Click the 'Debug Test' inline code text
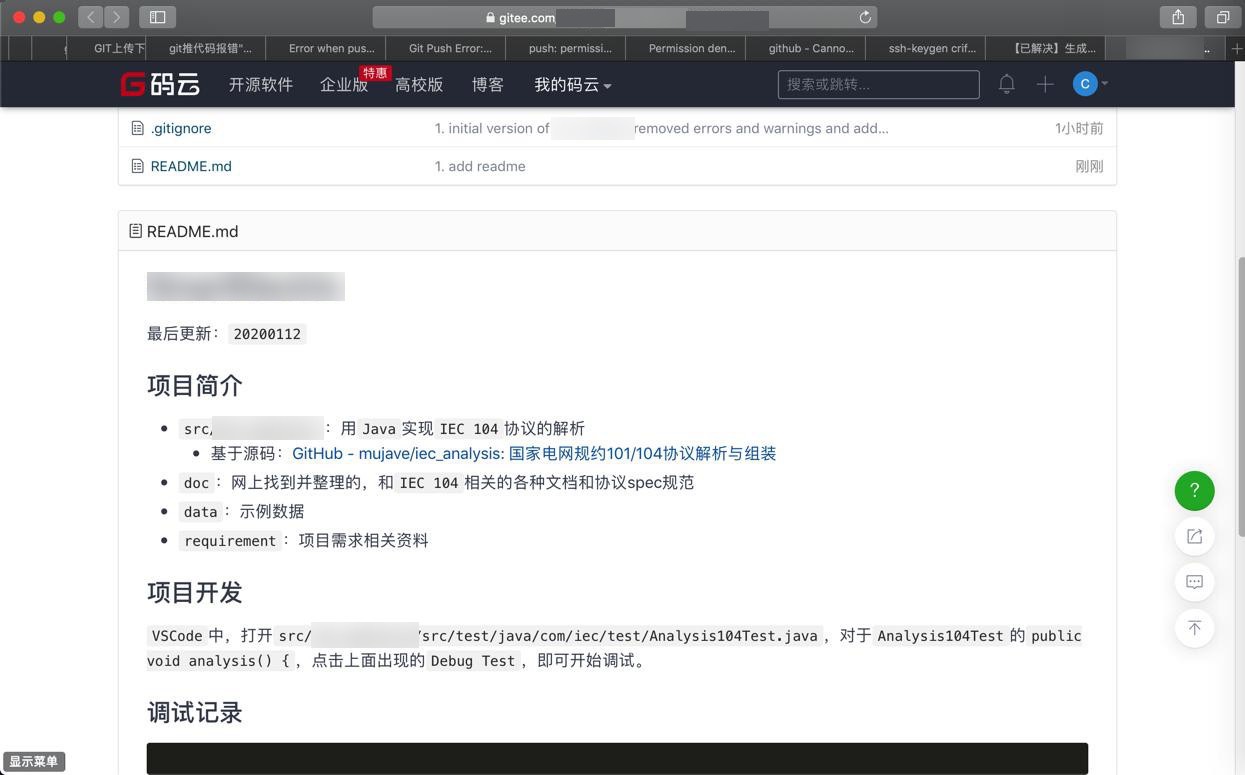1245x775 pixels. coord(473,660)
